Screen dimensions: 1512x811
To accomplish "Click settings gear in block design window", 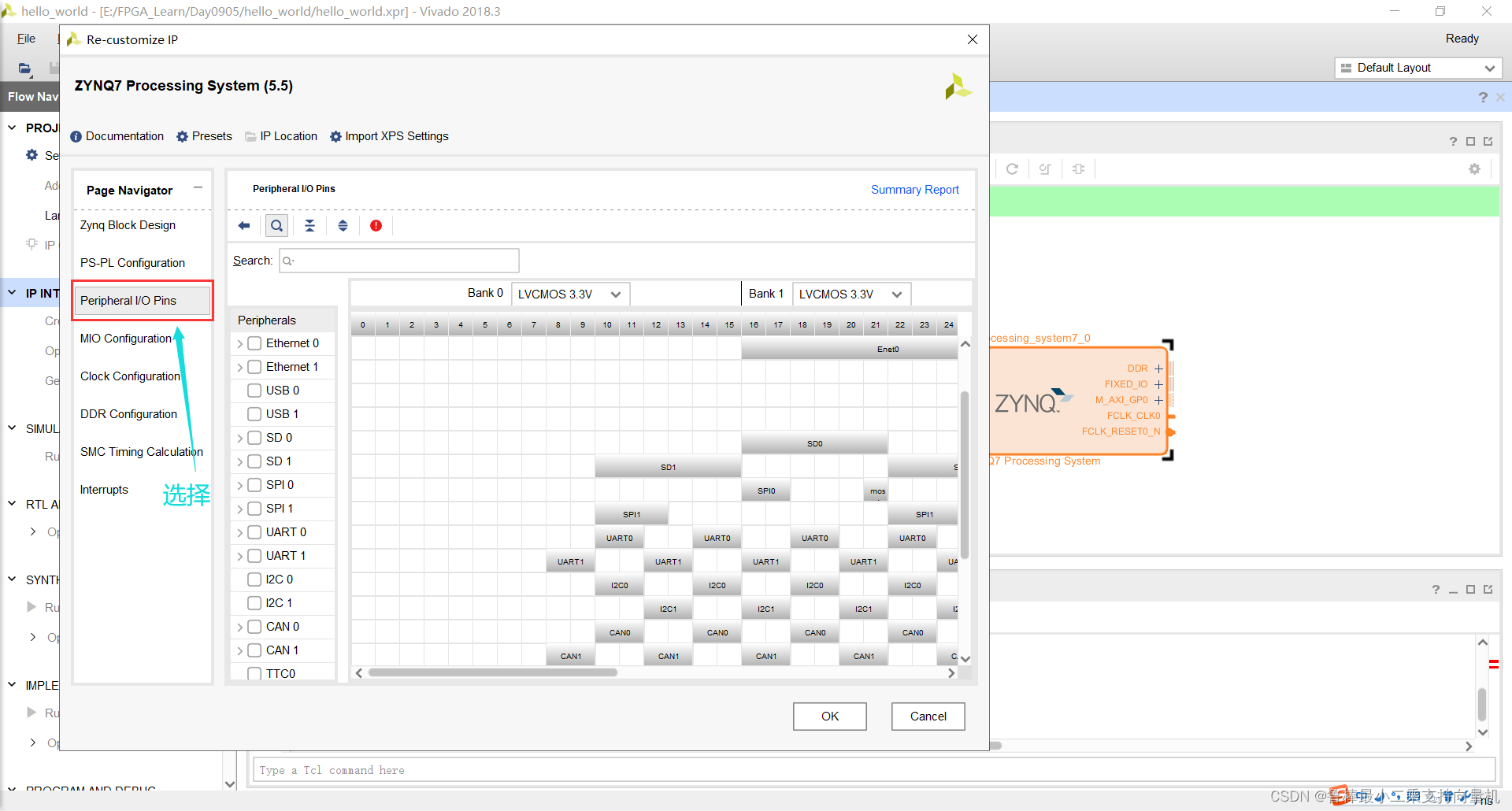I will [1474, 168].
